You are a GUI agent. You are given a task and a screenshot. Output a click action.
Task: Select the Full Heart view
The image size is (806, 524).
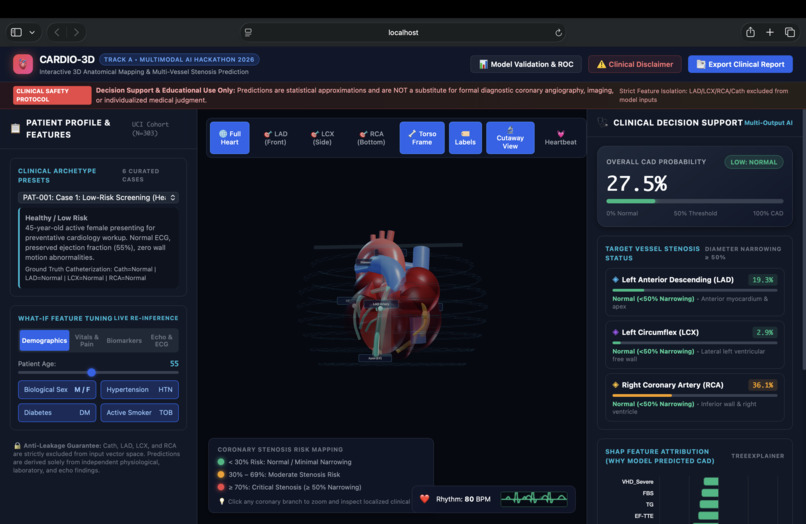(x=230, y=138)
